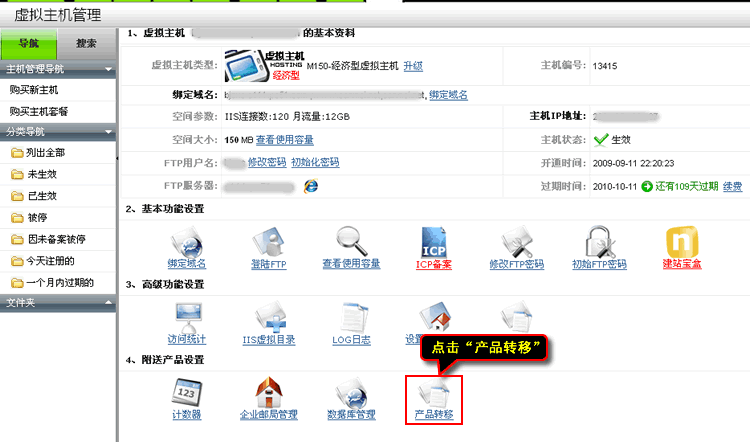Image resolution: width=750 pixels, height=442 pixels.
Task: Launch the Internet Explorer icon beside FTP服务器
Action: coord(310,186)
